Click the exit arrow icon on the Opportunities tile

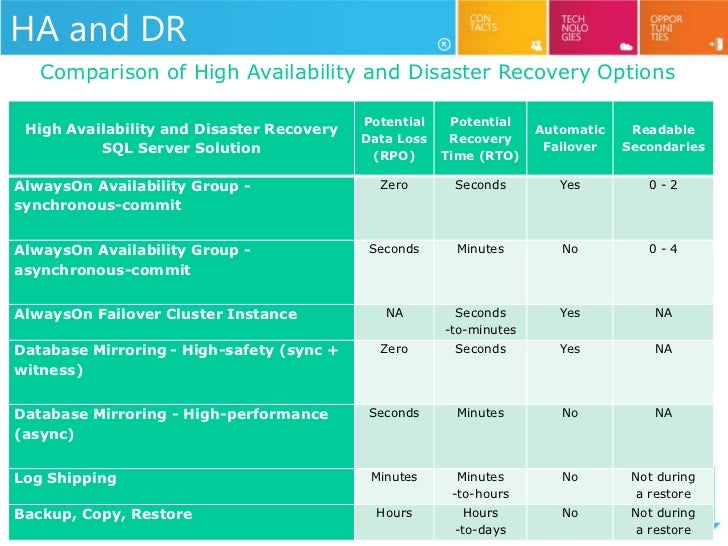click(x=716, y=45)
